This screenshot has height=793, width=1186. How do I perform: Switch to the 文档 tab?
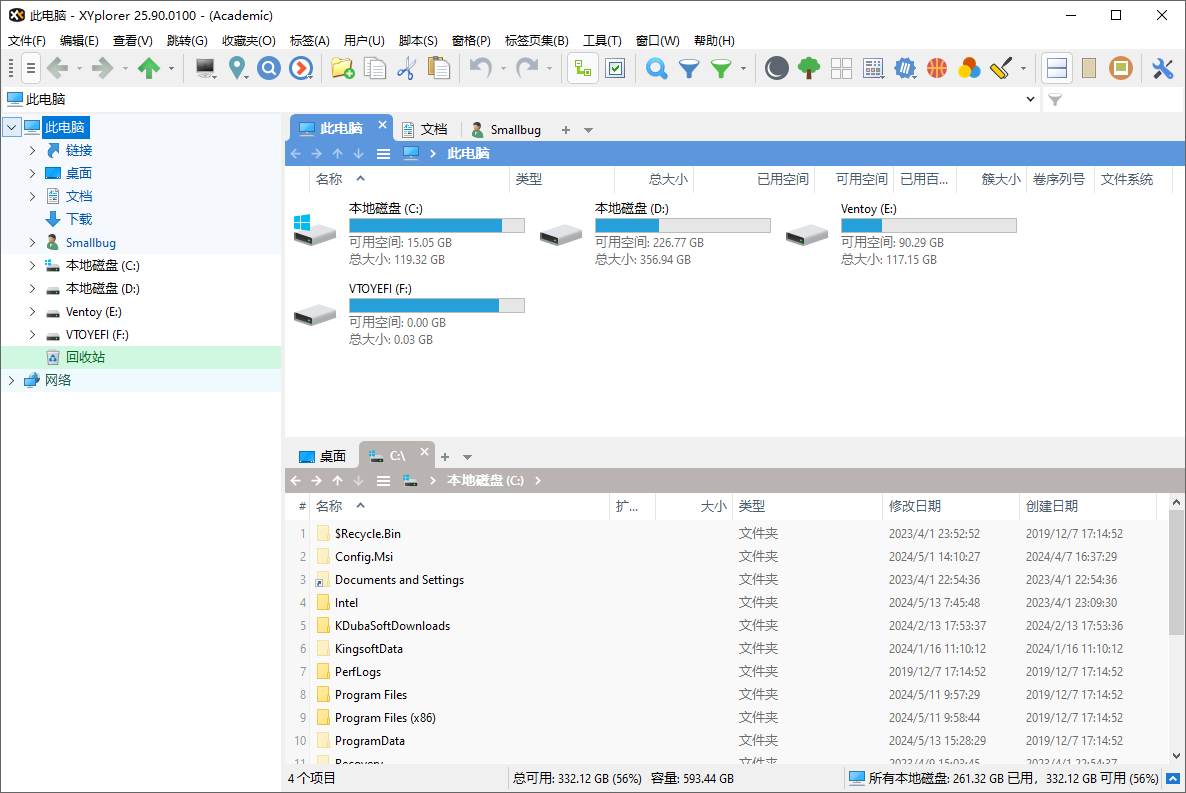pyautogui.click(x=425, y=129)
